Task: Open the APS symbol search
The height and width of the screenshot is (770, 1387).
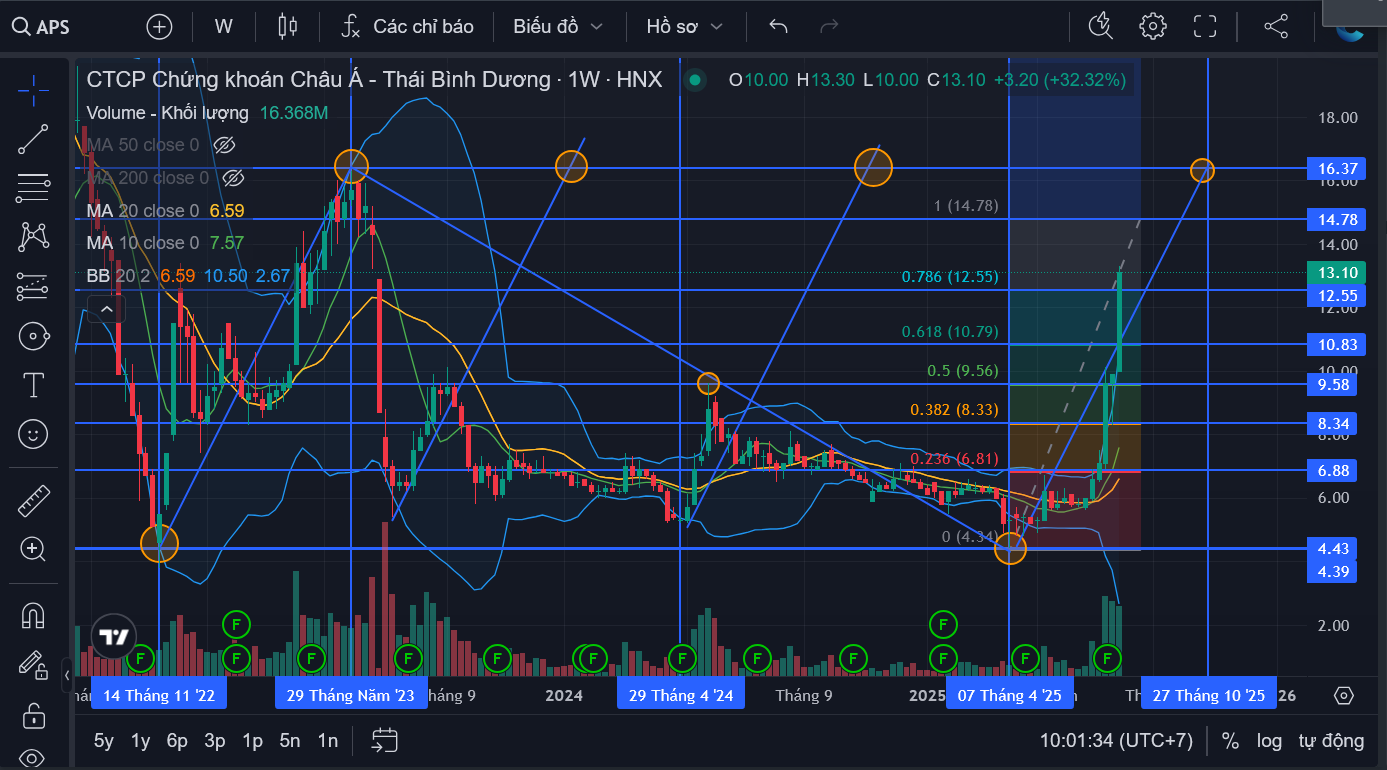Action: [41, 27]
